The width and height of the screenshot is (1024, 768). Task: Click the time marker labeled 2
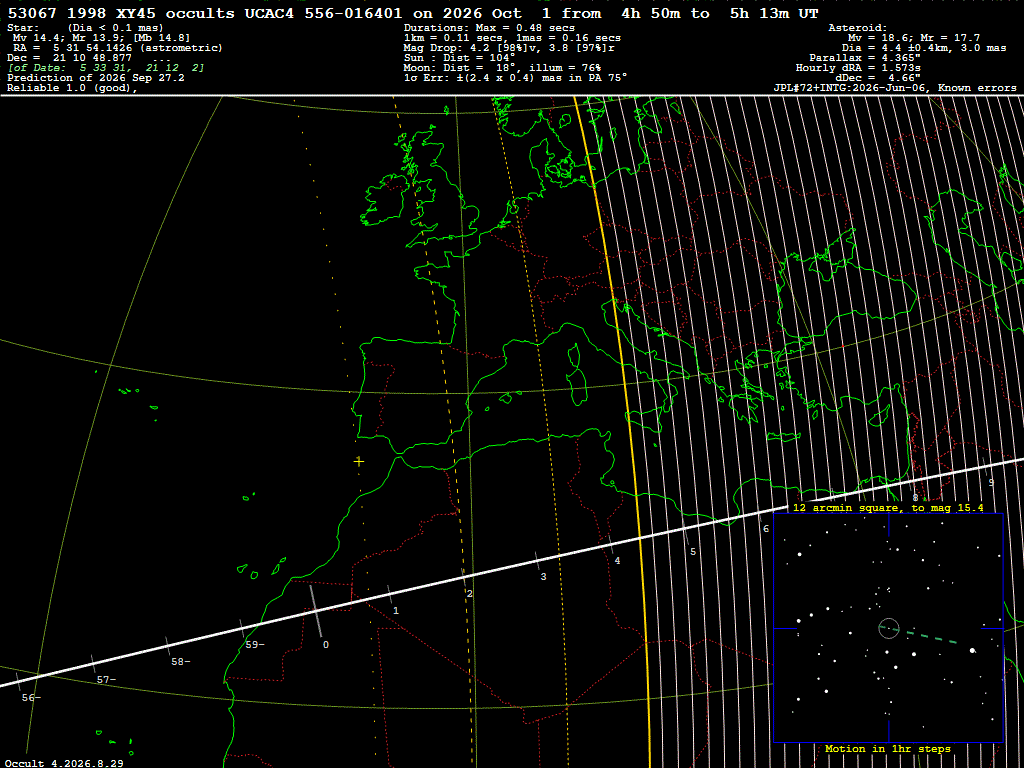(469, 594)
